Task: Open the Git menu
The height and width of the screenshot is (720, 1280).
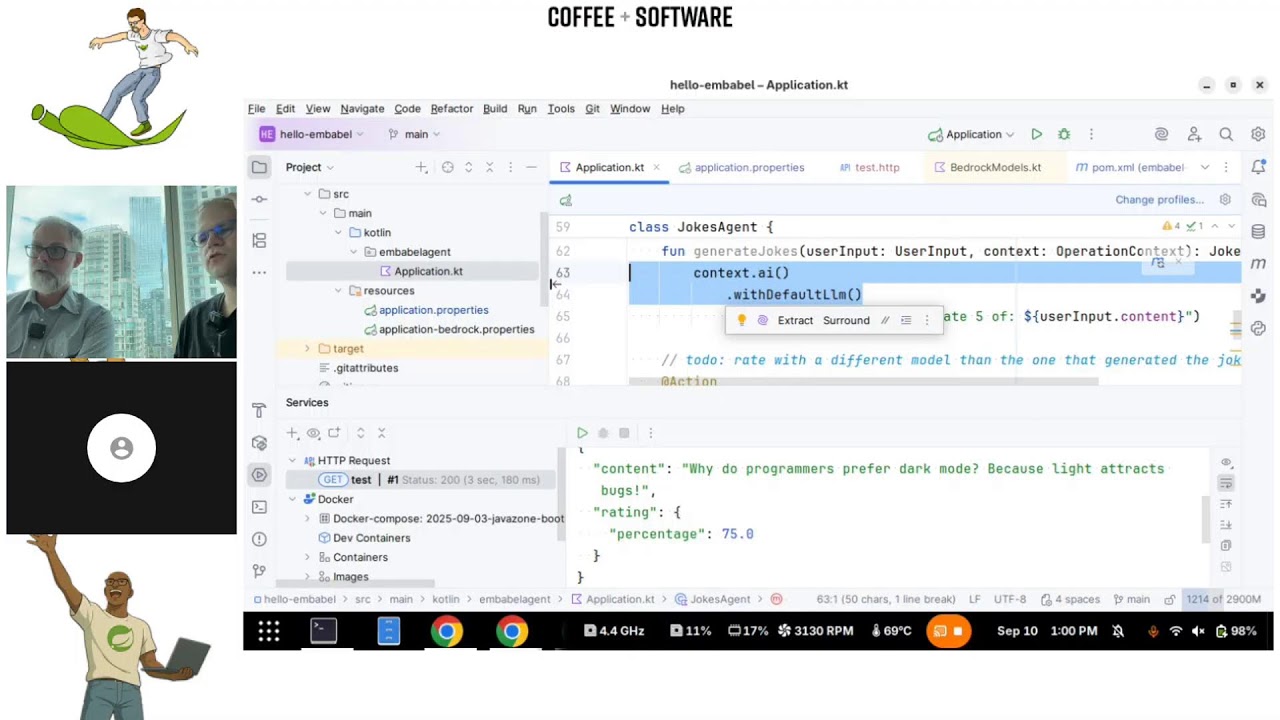Action: tap(592, 108)
